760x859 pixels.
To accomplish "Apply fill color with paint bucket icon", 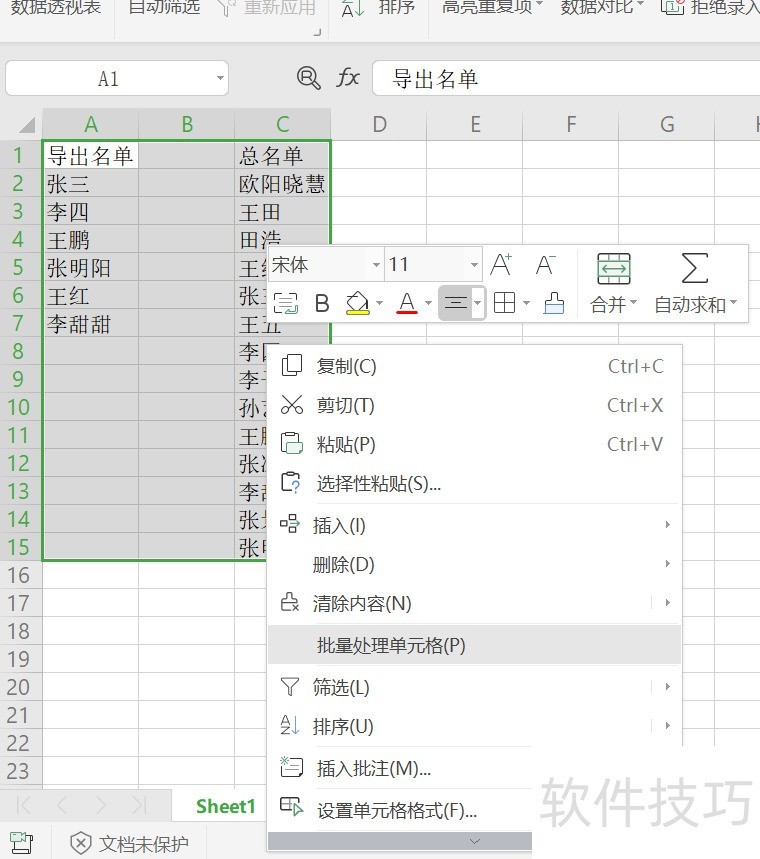I will [357, 303].
